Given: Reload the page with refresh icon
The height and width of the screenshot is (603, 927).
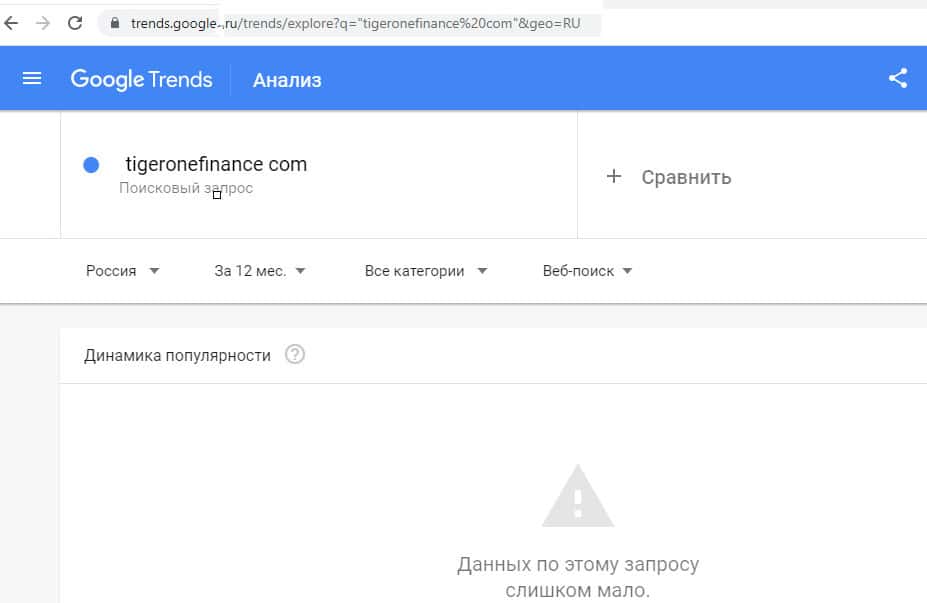Looking at the screenshot, I should click(74, 23).
